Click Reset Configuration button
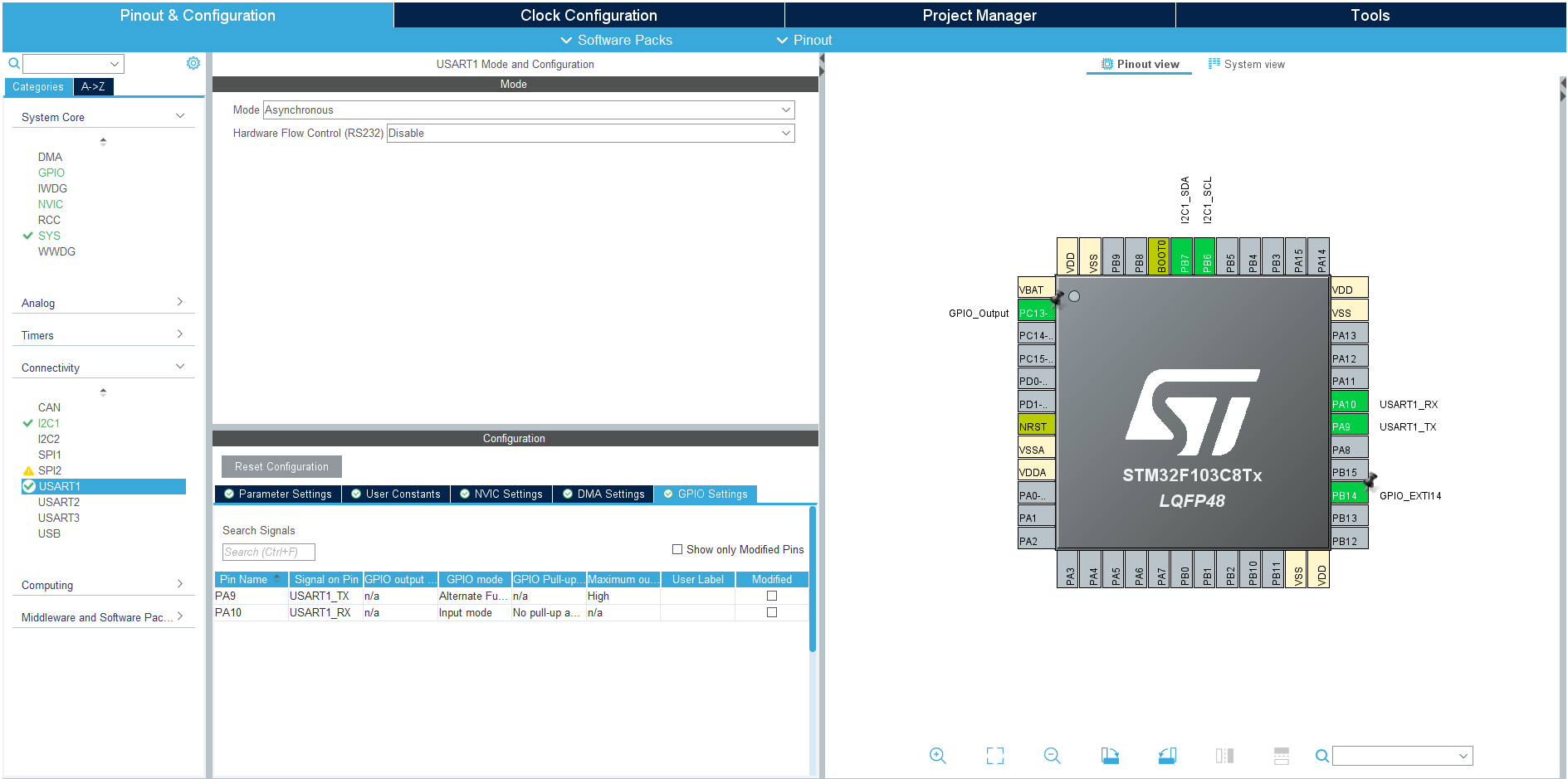The height and width of the screenshot is (779, 1568). (x=281, y=466)
